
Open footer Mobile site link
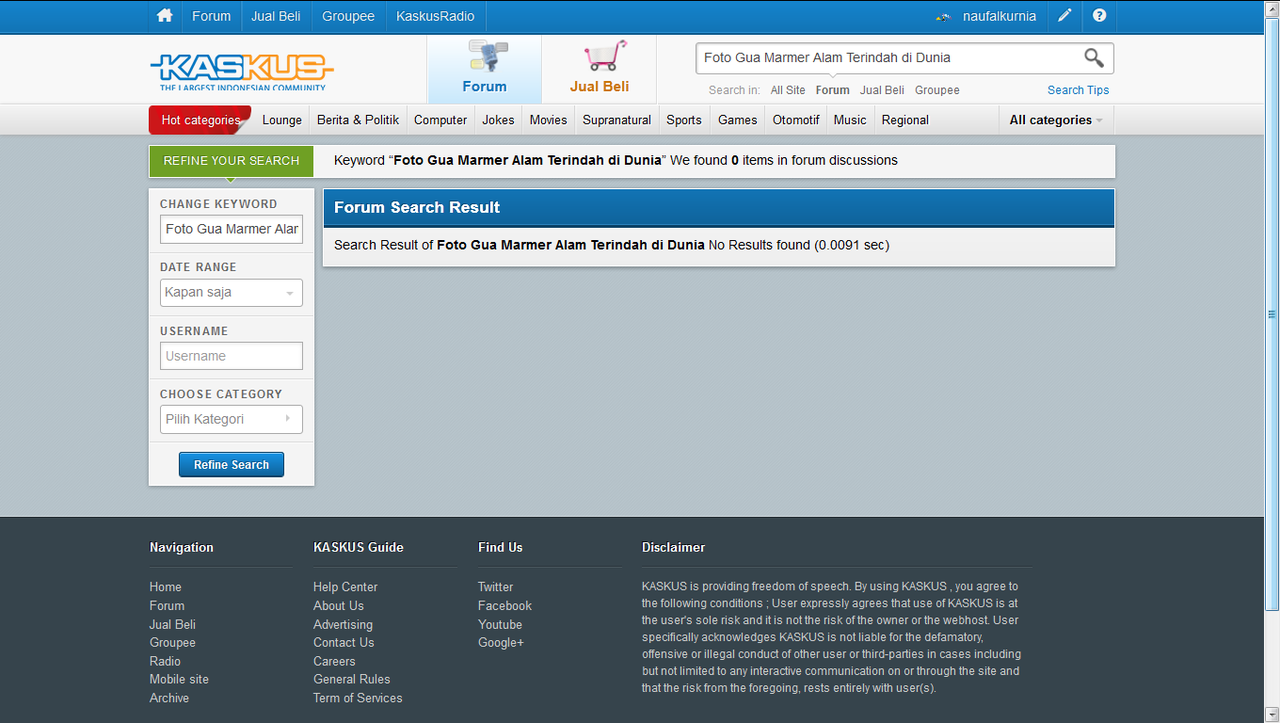(180, 680)
